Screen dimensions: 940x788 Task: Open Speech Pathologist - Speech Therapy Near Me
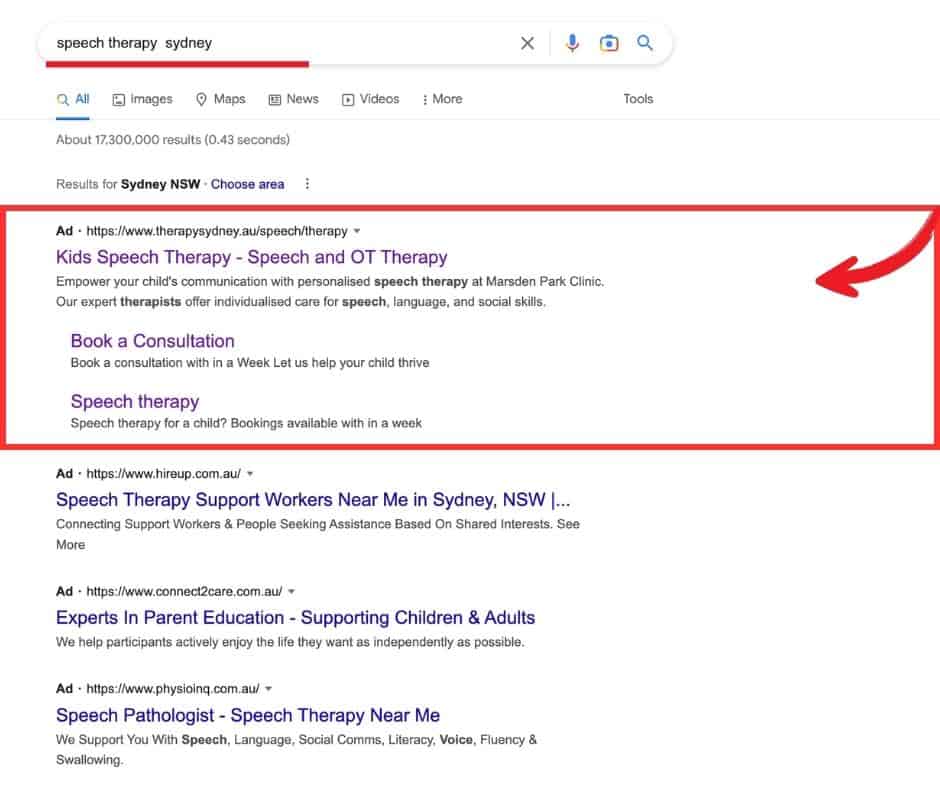click(248, 715)
